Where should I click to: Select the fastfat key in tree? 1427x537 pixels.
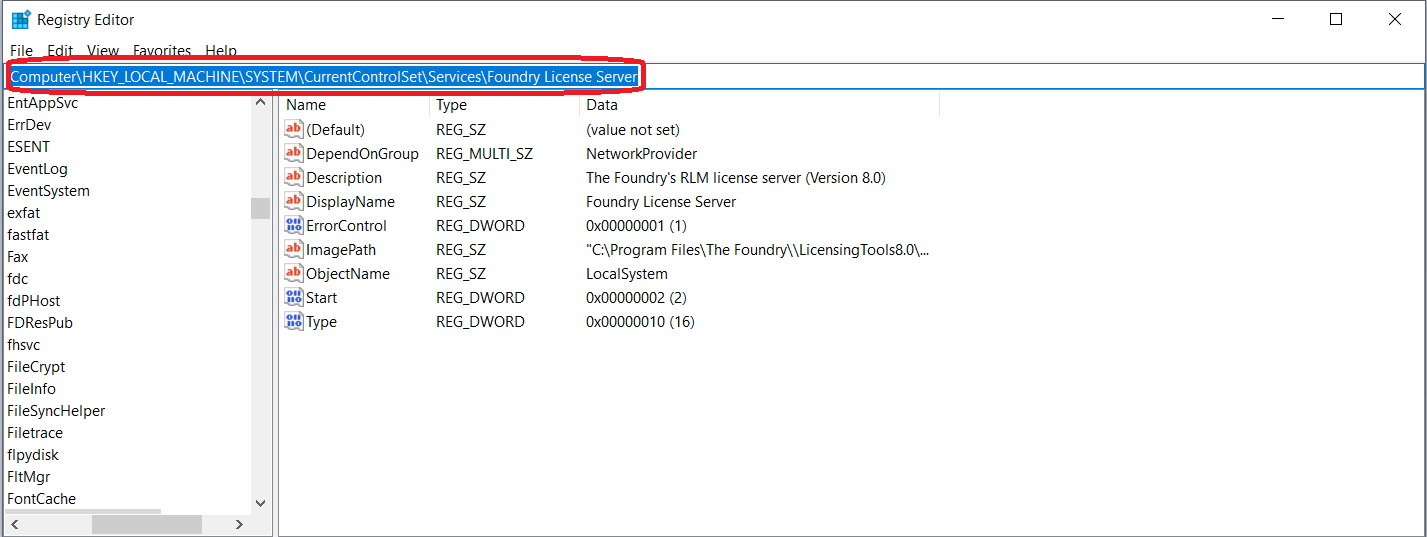pos(28,235)
